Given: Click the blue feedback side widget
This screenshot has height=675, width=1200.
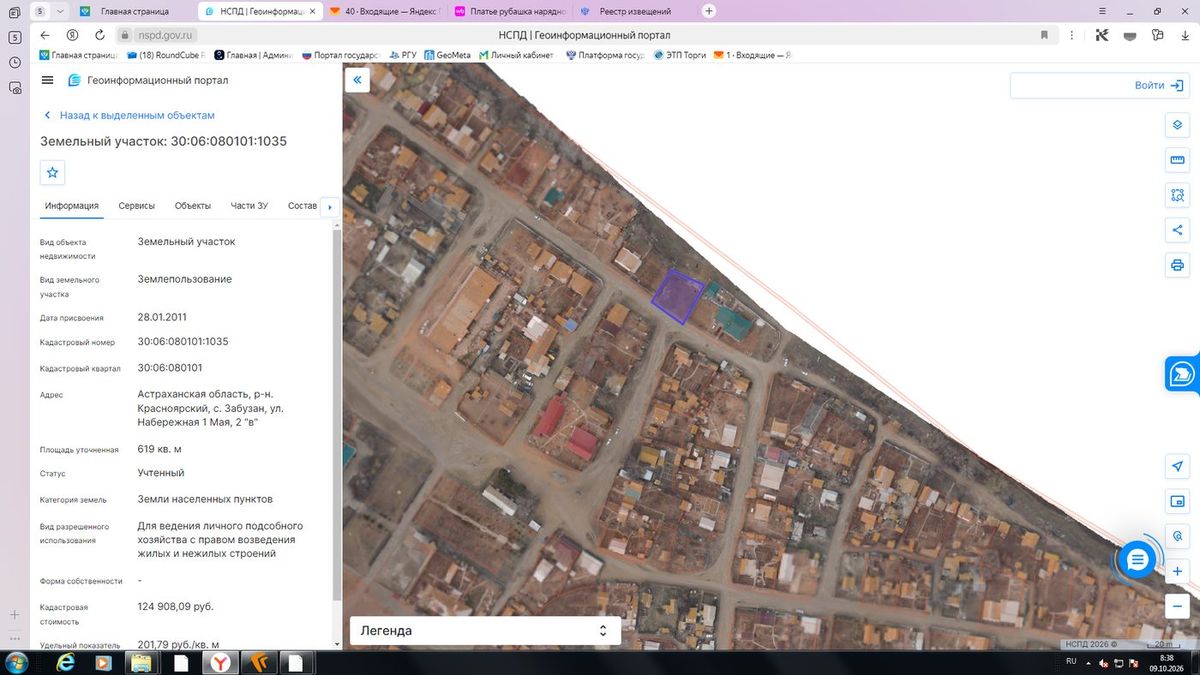Looking at the screenshot, I should [1183, 373].
